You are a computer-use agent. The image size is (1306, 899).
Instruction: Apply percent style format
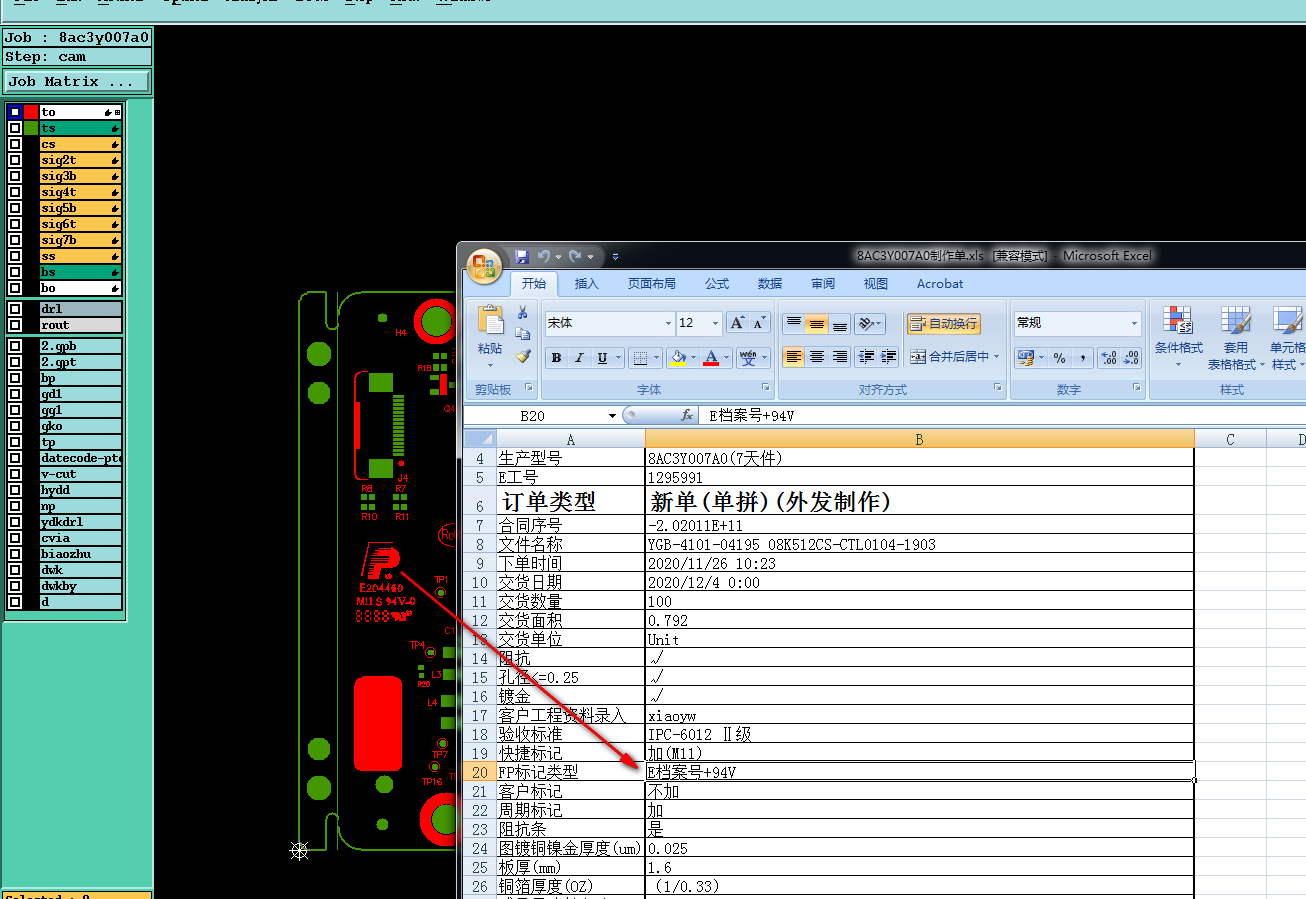point(1059,358)
